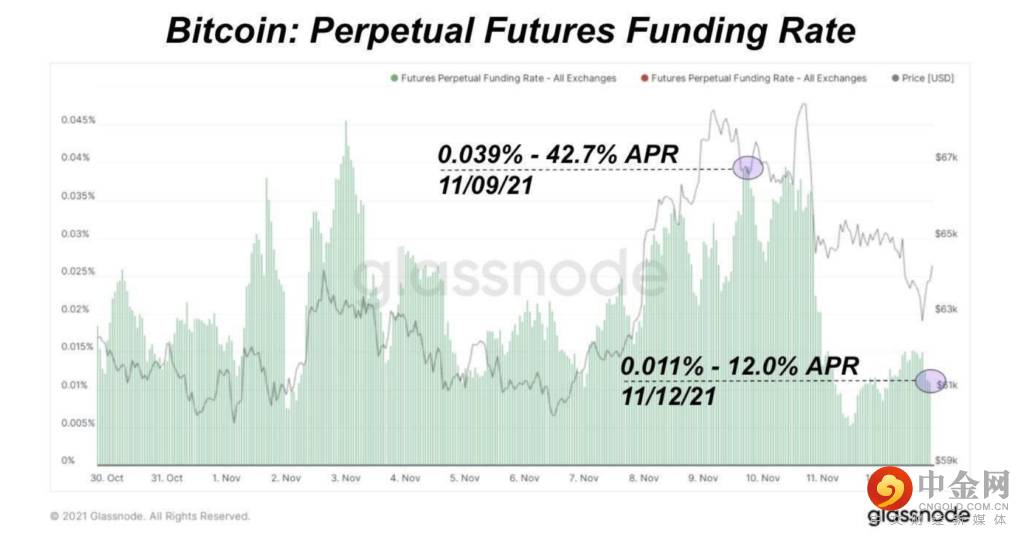The width and height of the screenshot is (1024, 538).
Task: Click the purple circle marker near 0.011% level
Action: pyautogui.click(x=931, y=381)
